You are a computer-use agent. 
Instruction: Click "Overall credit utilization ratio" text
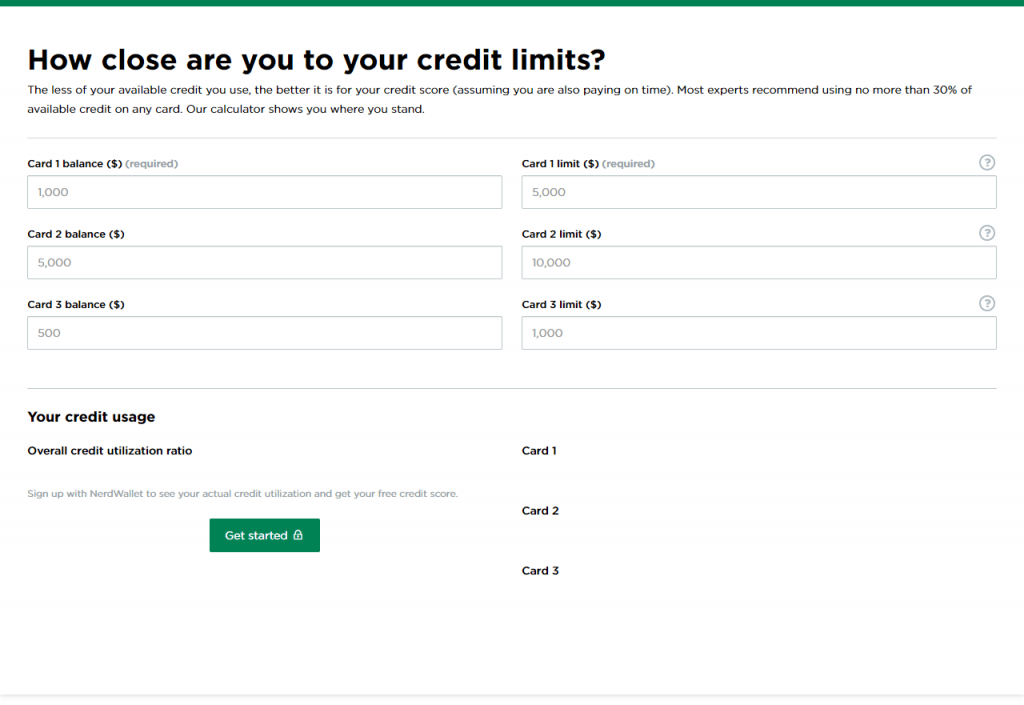(x=110, y=451)
